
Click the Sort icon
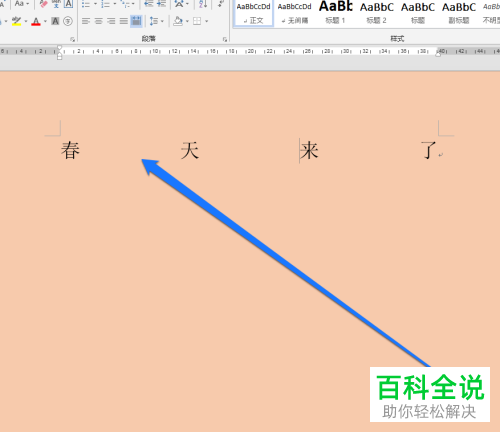203,4
